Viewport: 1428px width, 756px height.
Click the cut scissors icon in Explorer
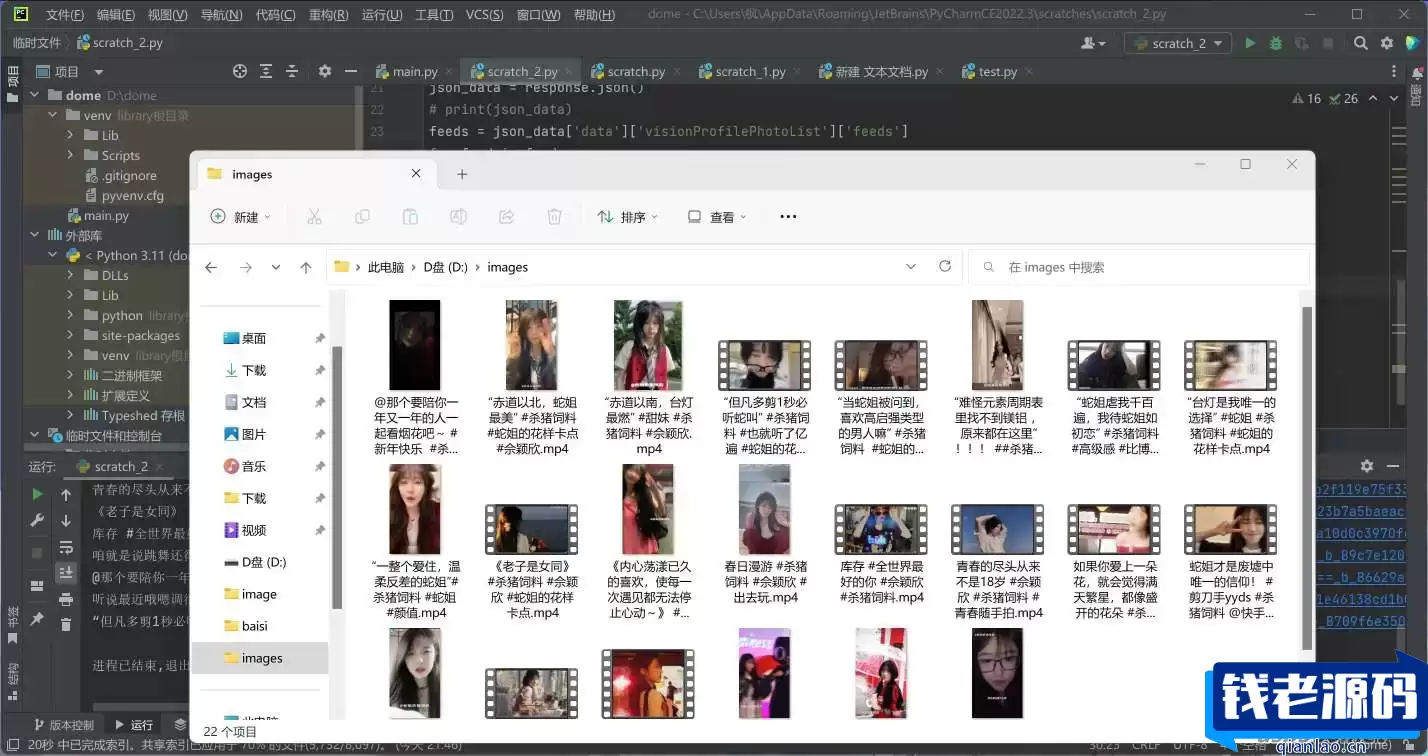314,217
